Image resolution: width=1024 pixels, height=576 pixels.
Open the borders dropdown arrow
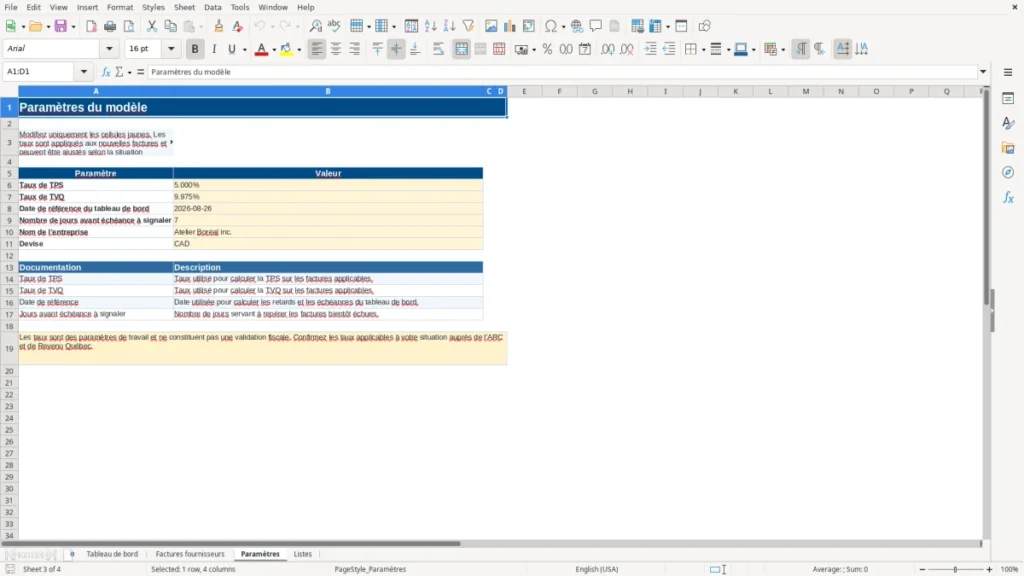(703, 49)
